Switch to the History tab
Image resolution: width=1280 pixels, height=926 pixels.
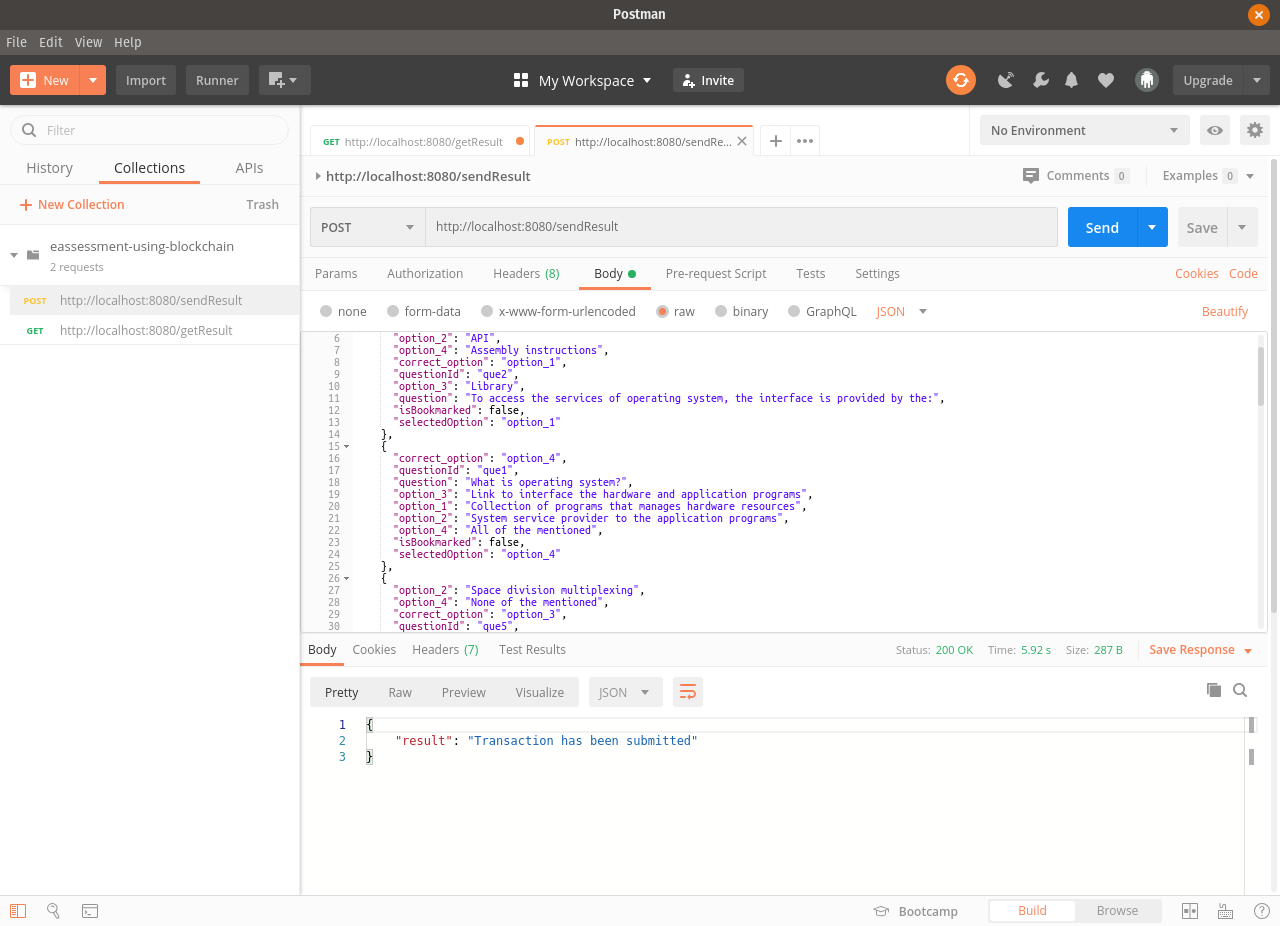[49, 168]
